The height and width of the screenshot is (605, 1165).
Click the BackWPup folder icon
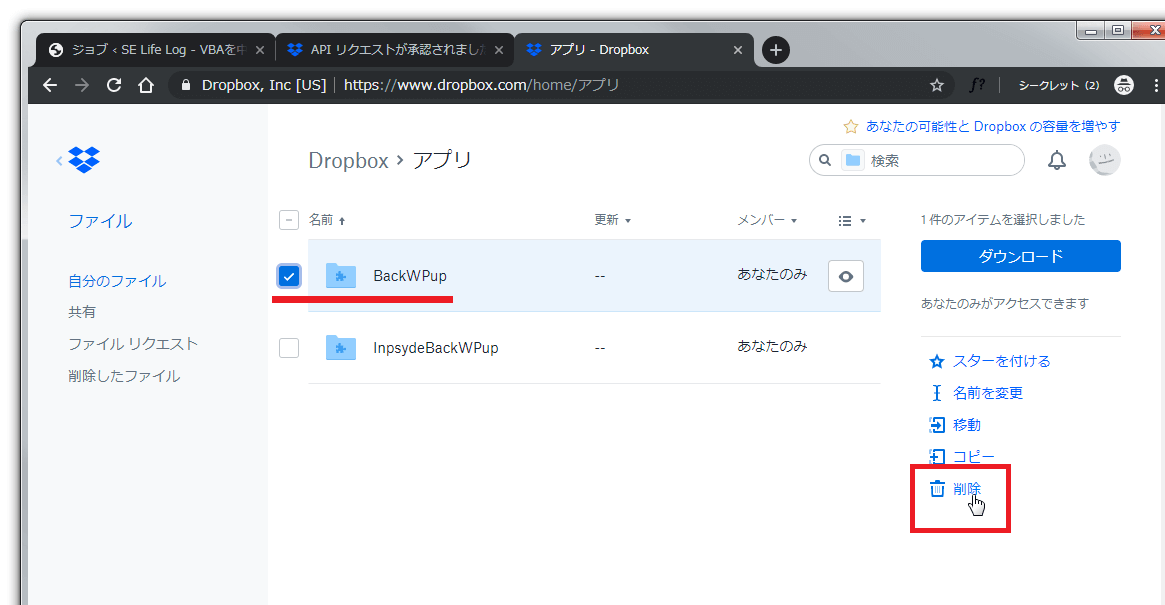coord(341,276)
